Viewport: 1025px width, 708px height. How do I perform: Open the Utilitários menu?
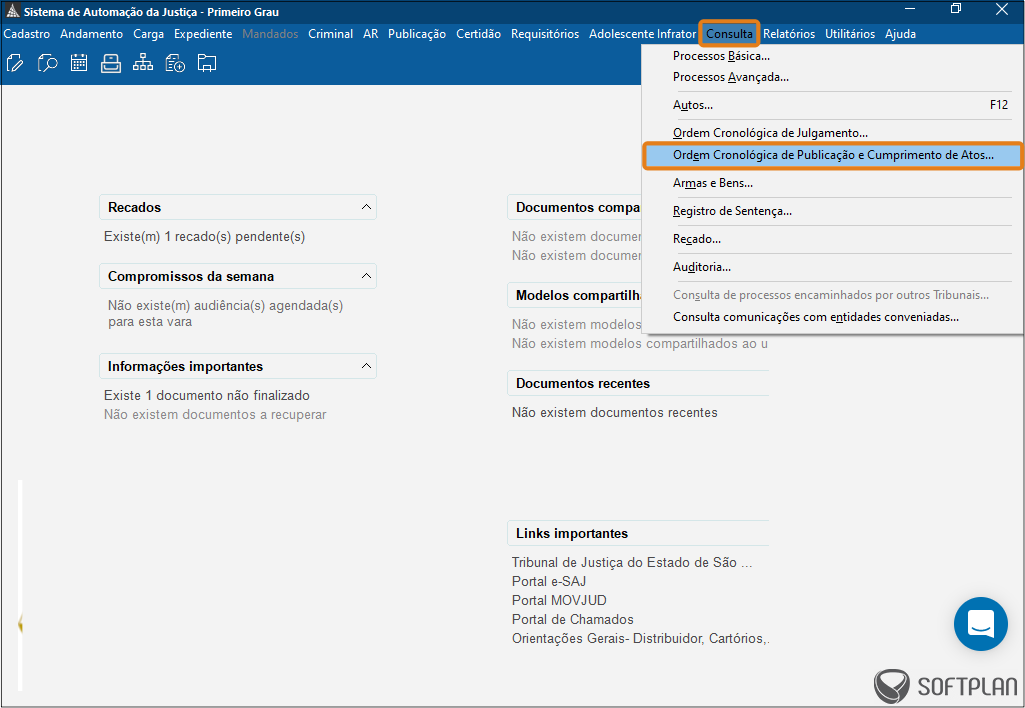point(850,34)
